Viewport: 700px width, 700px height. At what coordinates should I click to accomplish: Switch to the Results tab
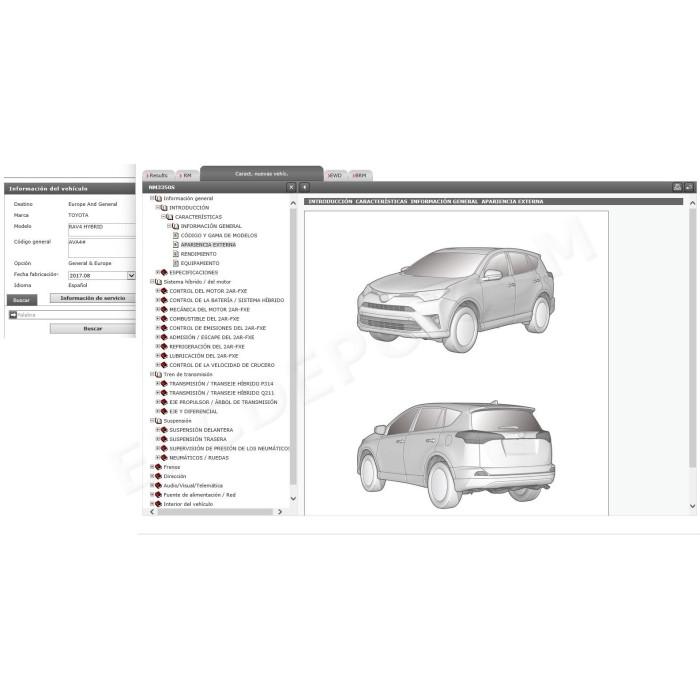pos(158,175)
